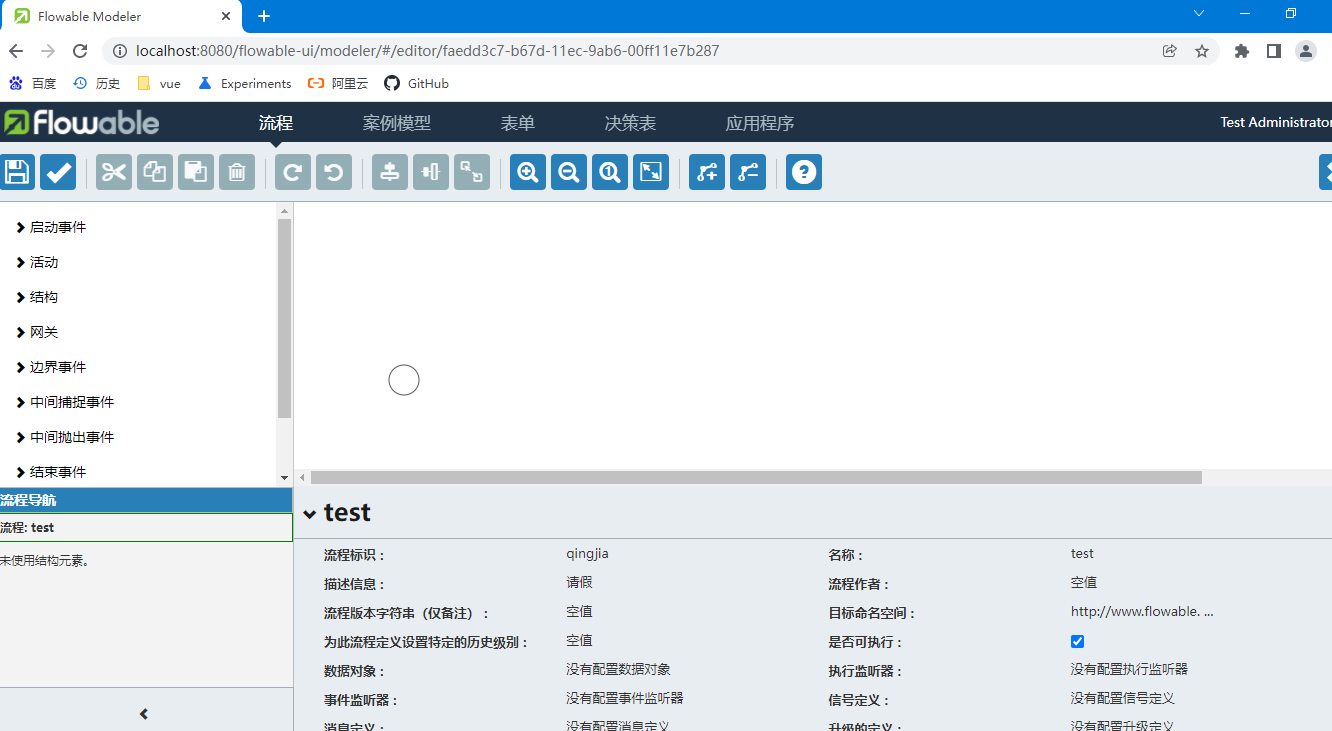Viewport: 1332px width, 731px height.
Task: Cut selected element using scissors icon
Action: (113, 172)
